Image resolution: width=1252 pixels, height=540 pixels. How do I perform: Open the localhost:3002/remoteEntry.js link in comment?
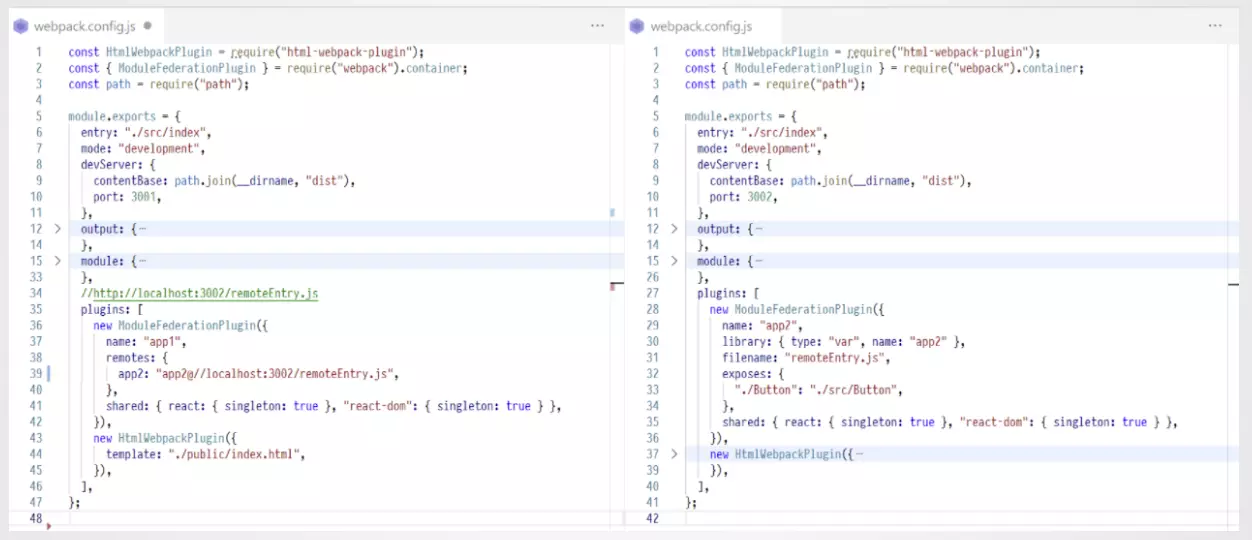coord(206,293)
